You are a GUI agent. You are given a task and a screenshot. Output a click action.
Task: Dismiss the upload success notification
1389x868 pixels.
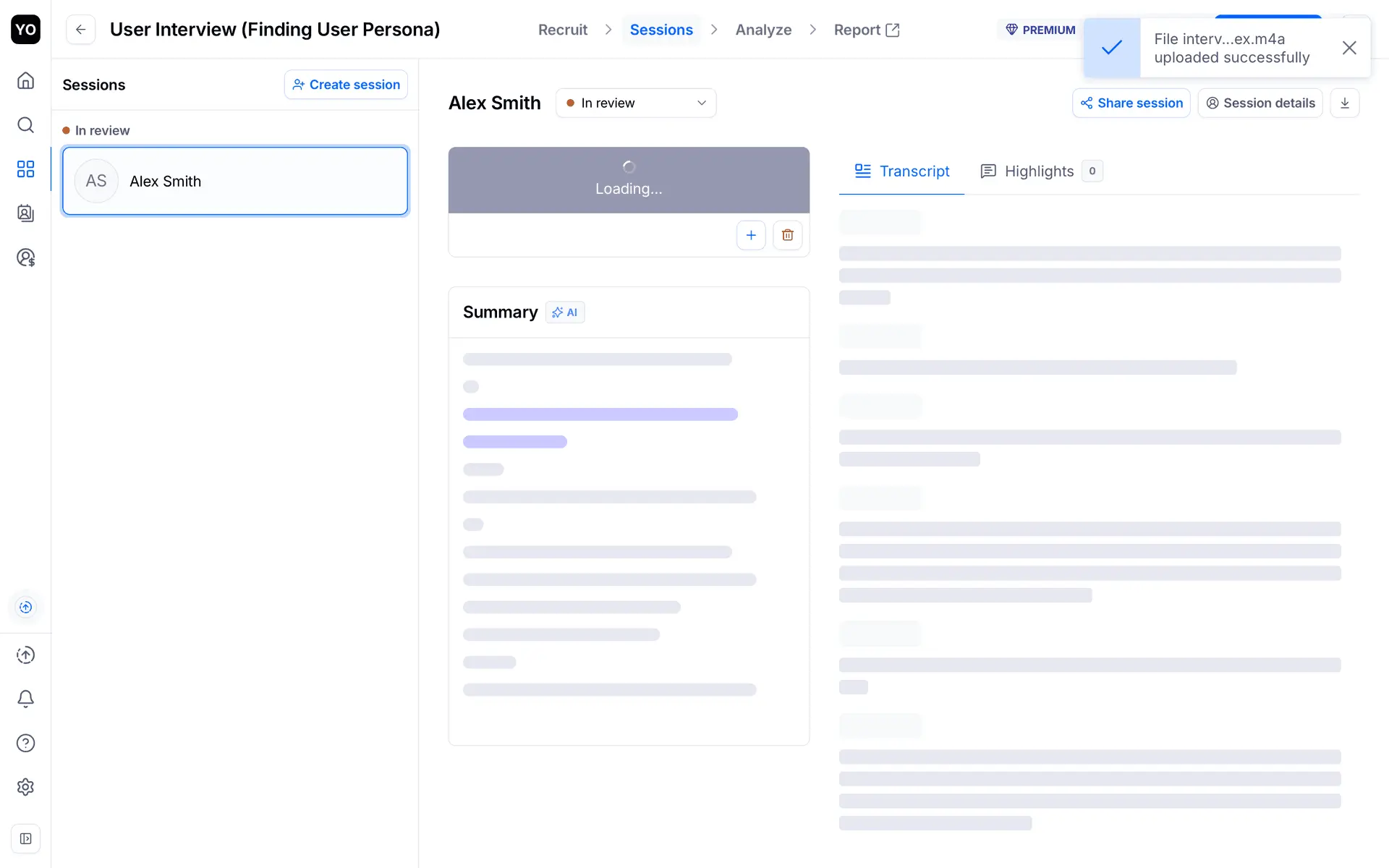pyautogui.click(x=1348, y=48)
